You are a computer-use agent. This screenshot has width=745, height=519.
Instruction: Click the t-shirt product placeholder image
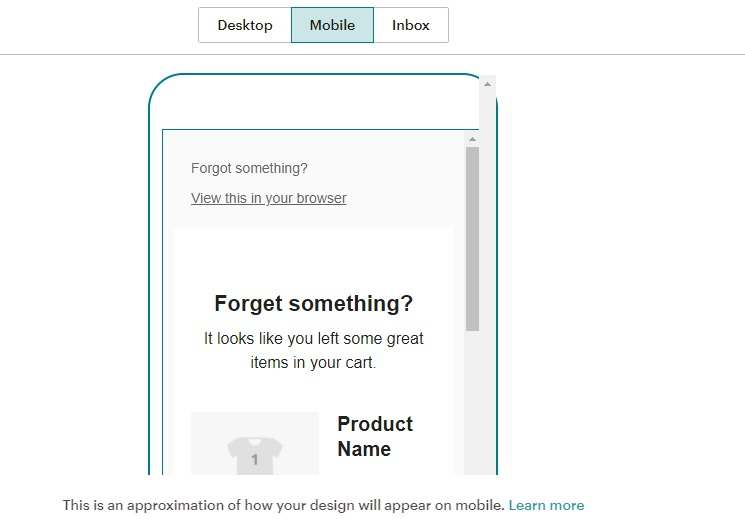coord(255,446)
